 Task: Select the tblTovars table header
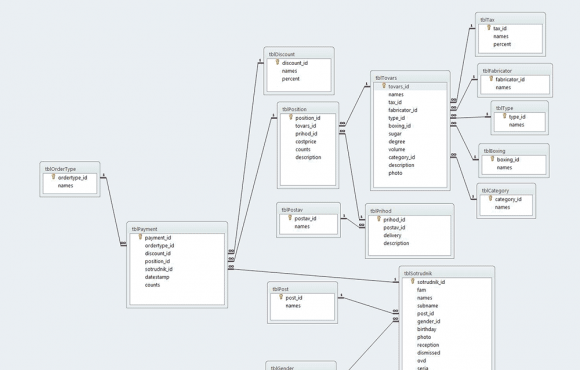(x=410, y=78)
